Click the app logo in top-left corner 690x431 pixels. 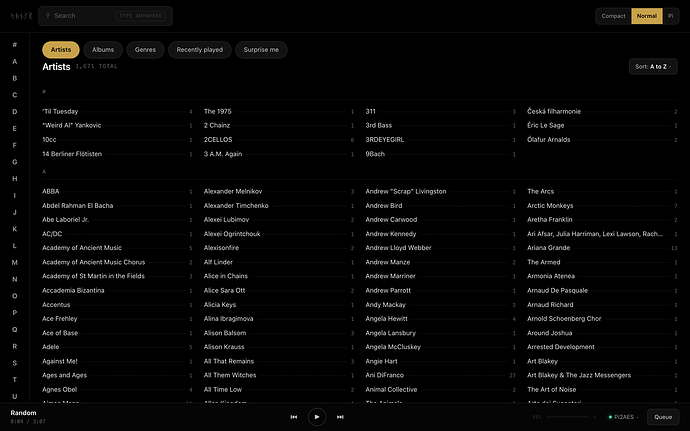(x=22, y=16)
